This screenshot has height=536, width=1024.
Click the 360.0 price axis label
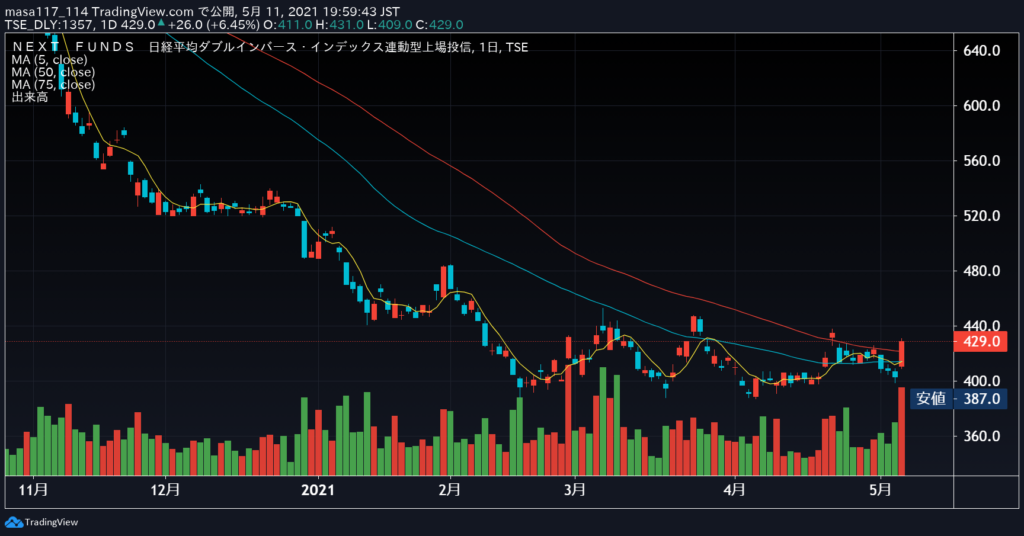pyautogui.click(x=982, y=435)
